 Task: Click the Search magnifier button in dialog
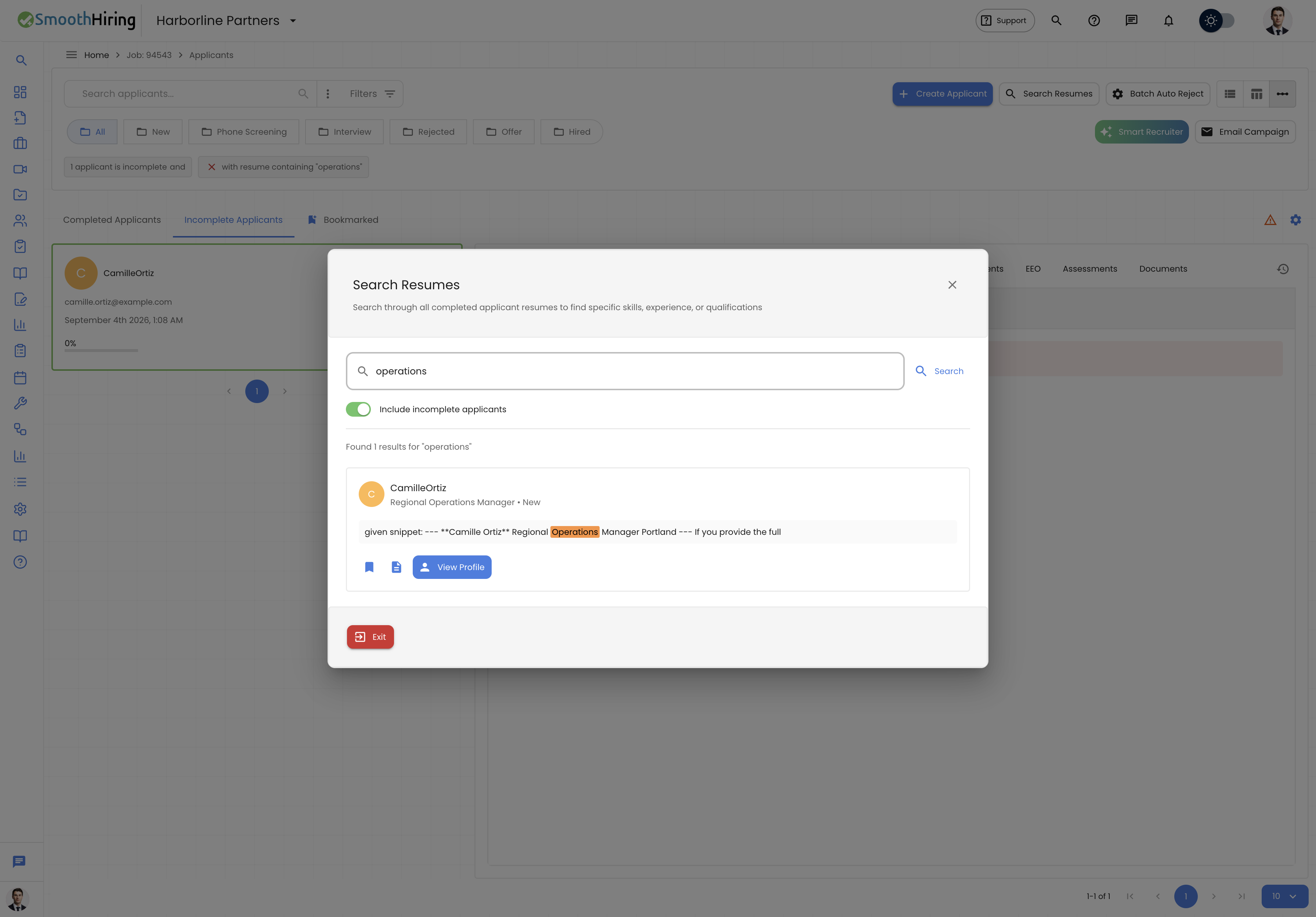pos(939,371)
